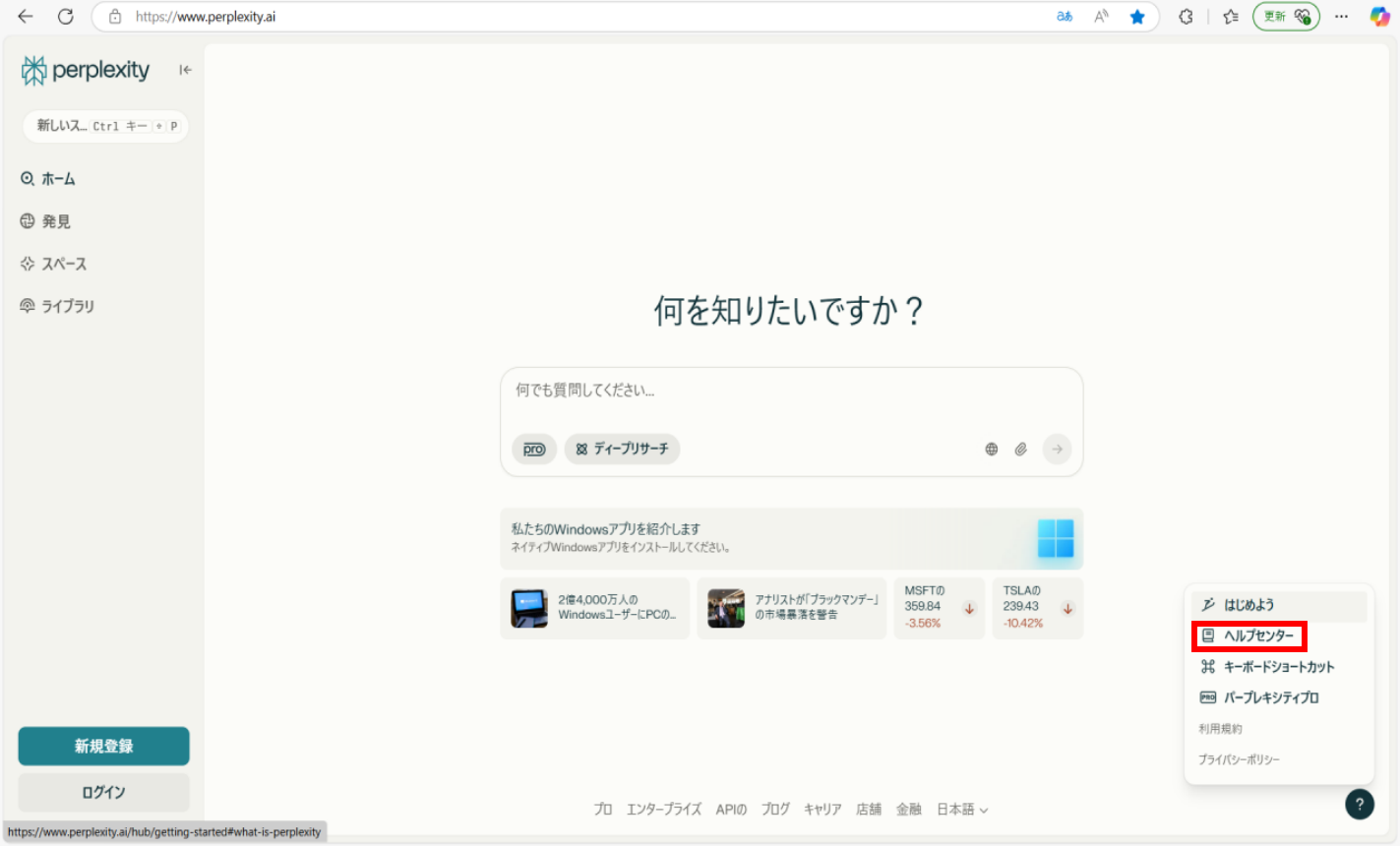The width and height of the screenshot is (1400, 847).
Task: Open the favorites list icon
Action: pyautogui.click(x=1230, y=17)
